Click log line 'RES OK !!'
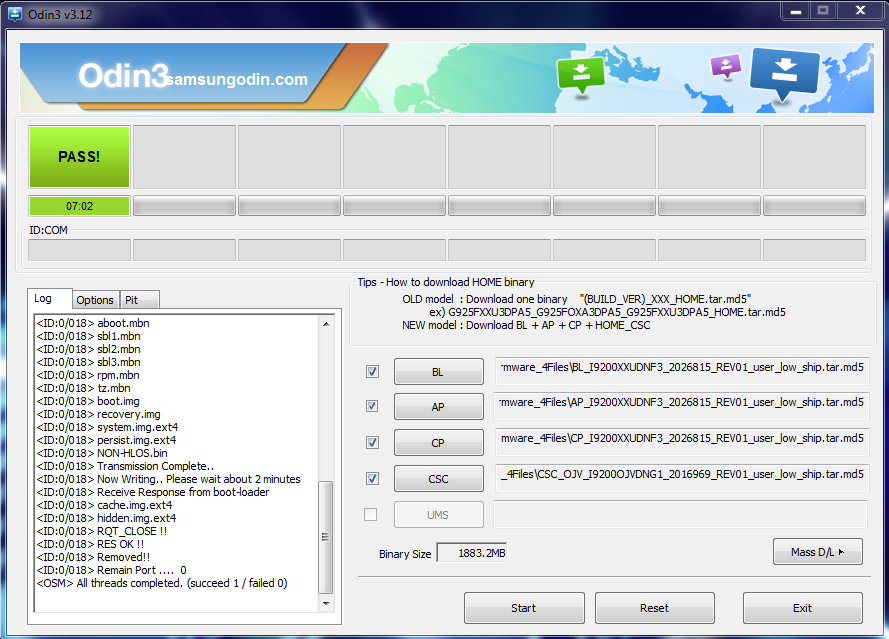The height and width of the screenshot is (639, 889). pos(90,545)
